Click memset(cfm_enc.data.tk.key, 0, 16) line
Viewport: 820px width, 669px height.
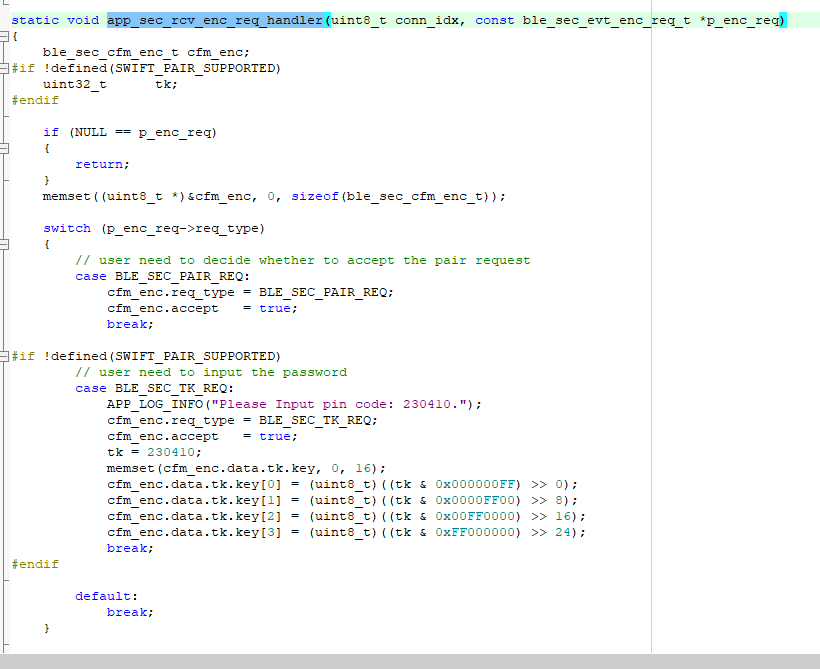click(246, 468)
